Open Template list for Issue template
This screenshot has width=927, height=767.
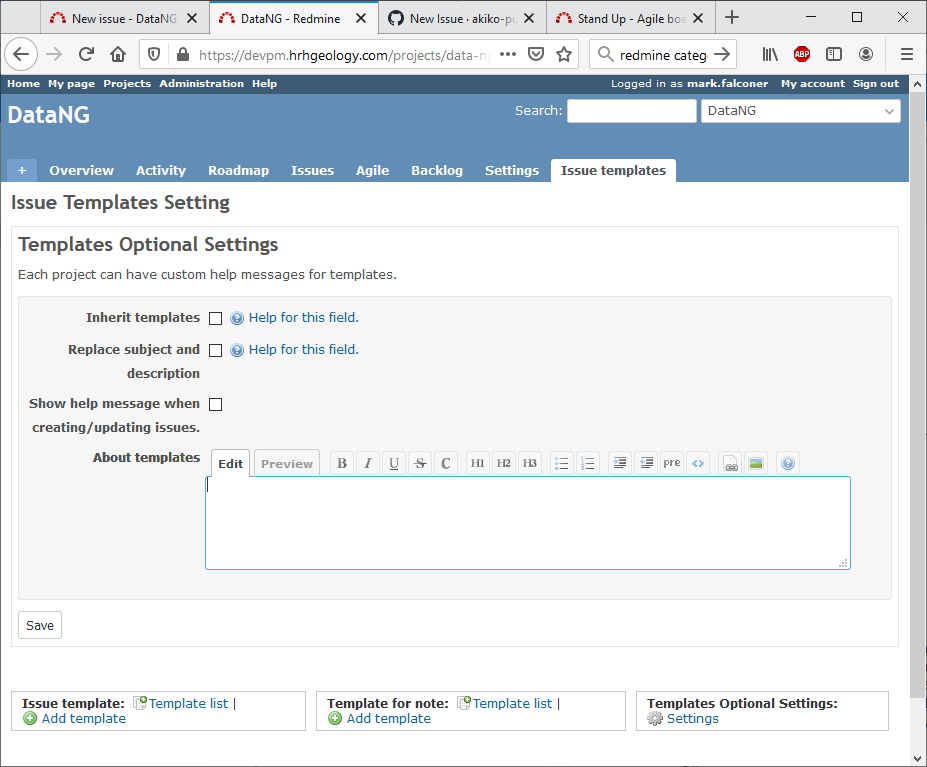(188, 703)
